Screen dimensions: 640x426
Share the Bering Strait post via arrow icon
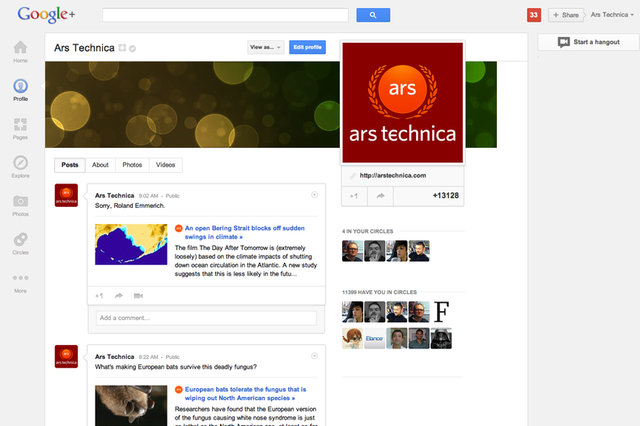tap(119, 296)
